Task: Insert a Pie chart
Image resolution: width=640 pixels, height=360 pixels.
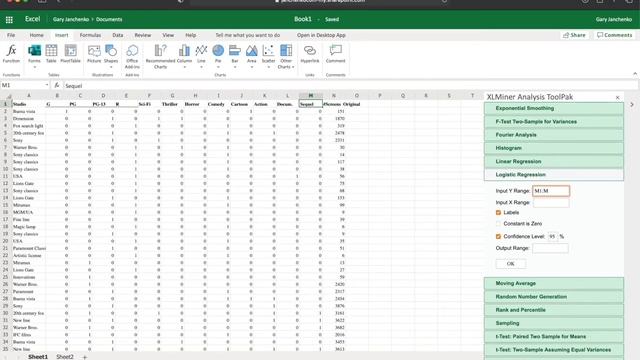Action: coord(218,56)
